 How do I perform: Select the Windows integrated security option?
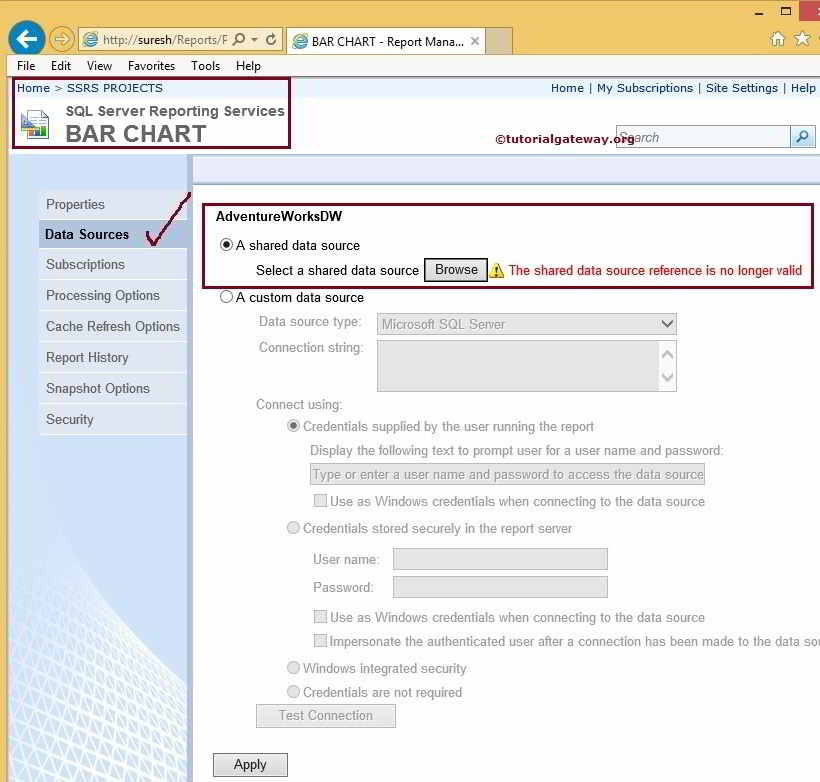click(294, 668)
